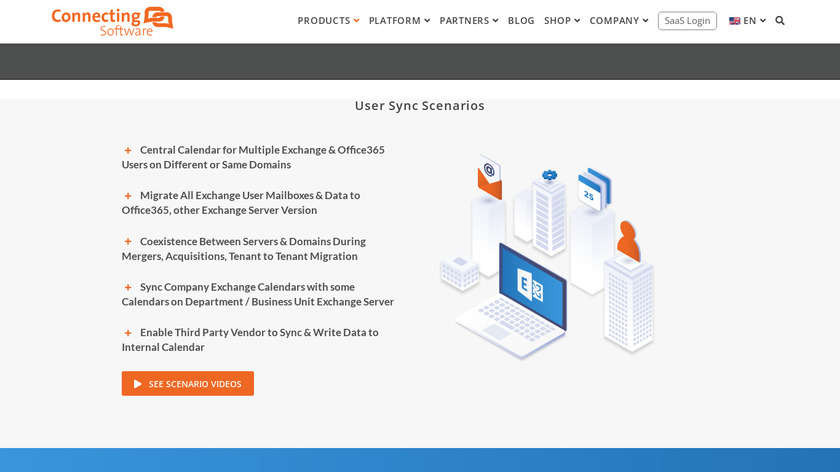Viewport: 840px width, 472px height.
Task: Select 'Central Calendar for Multiple Exchange' text
Action: (x=232, y=150)
